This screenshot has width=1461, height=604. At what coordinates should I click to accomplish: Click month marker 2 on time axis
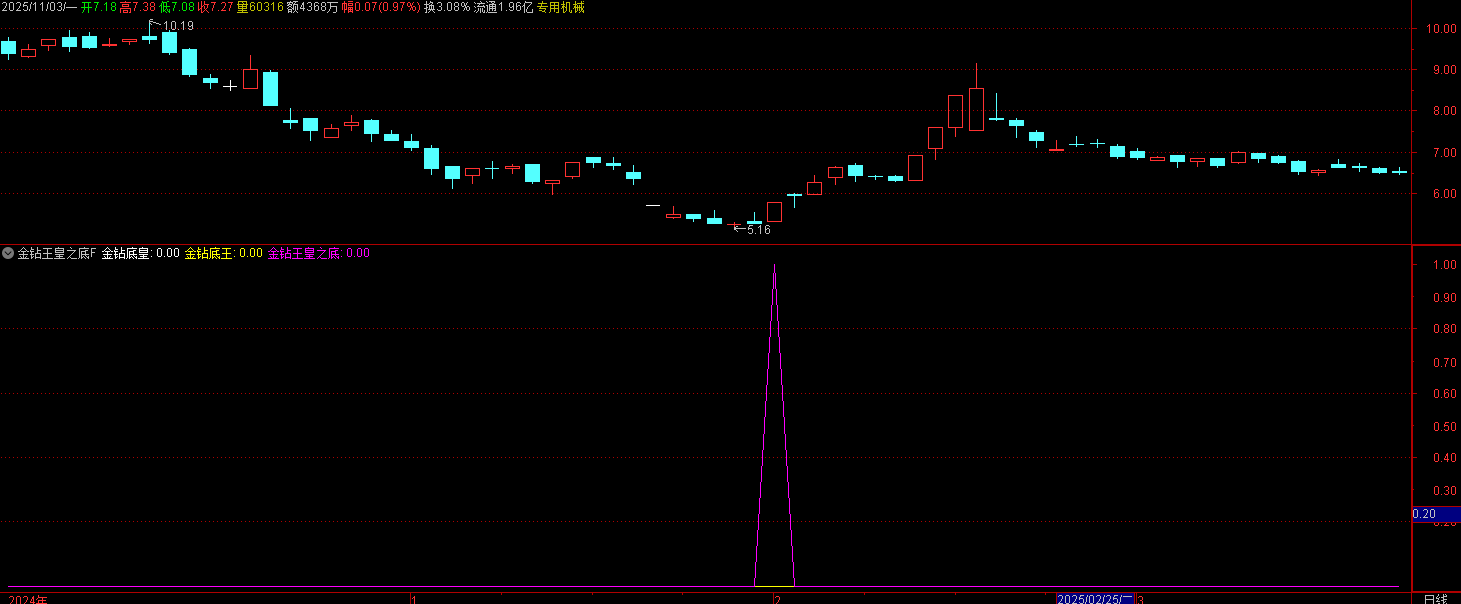(777, 598)
